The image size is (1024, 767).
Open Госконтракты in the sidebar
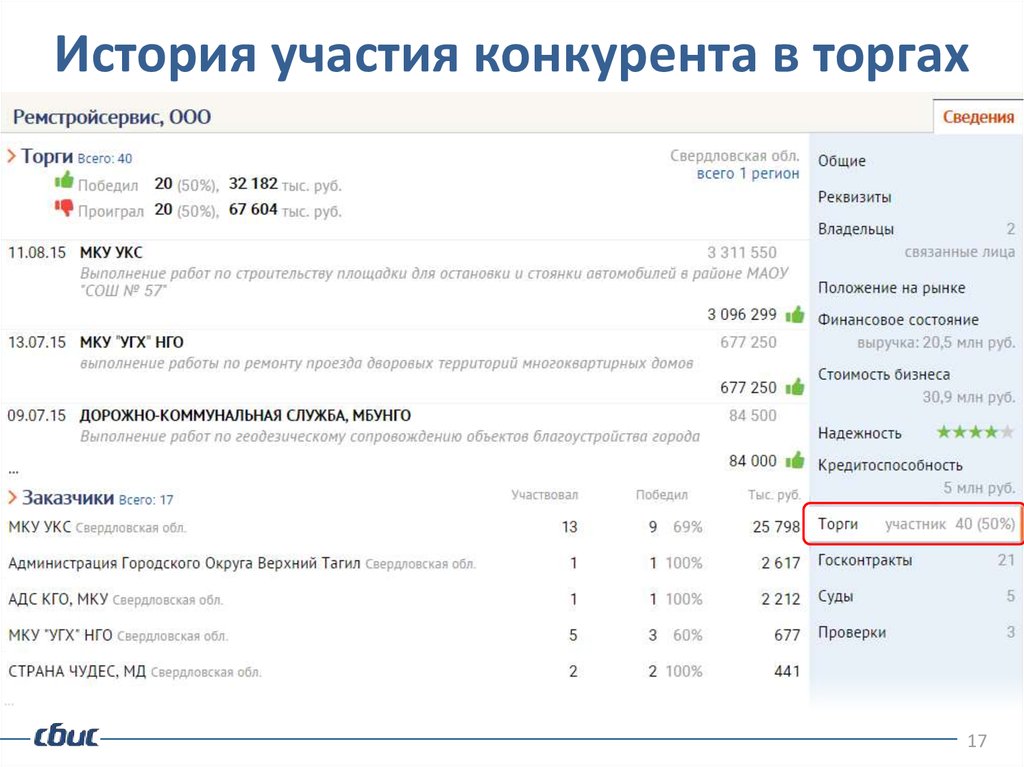865,560
